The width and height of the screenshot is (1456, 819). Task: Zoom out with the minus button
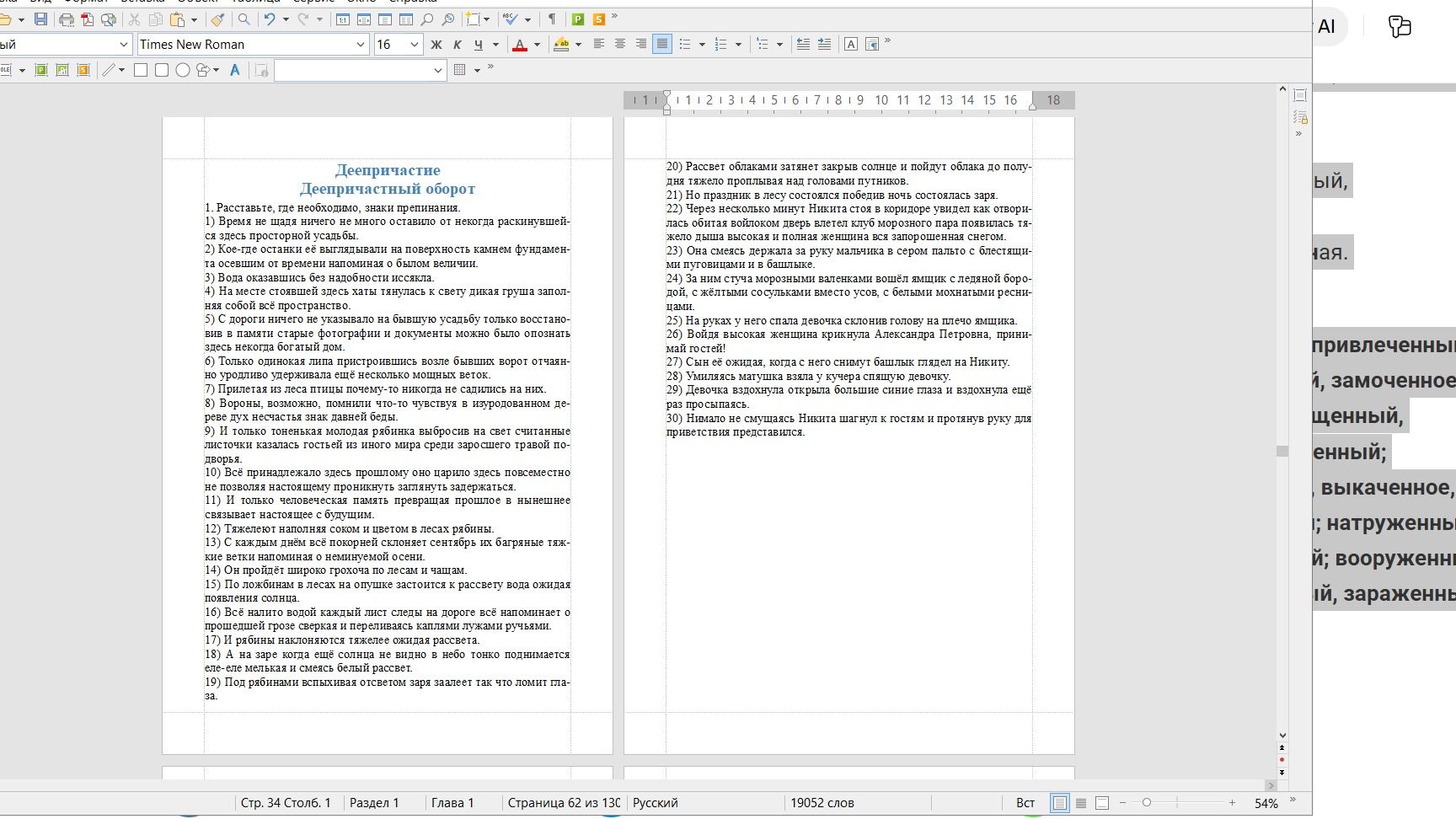(x=1121, y=803)
